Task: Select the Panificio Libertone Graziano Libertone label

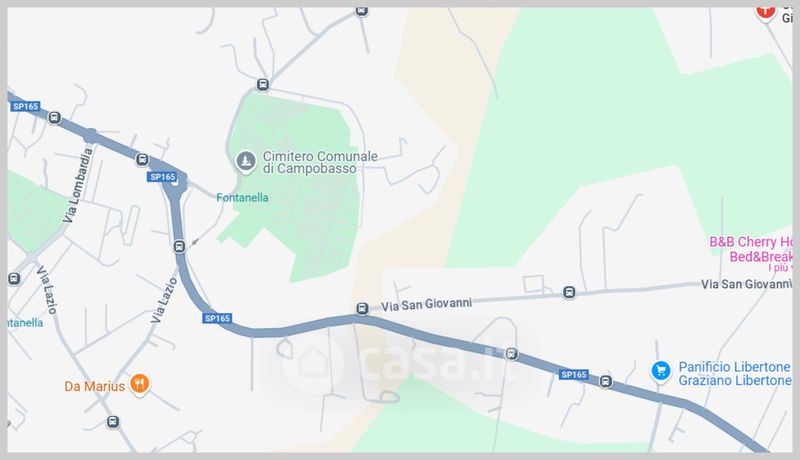Action: coord(735,374)
